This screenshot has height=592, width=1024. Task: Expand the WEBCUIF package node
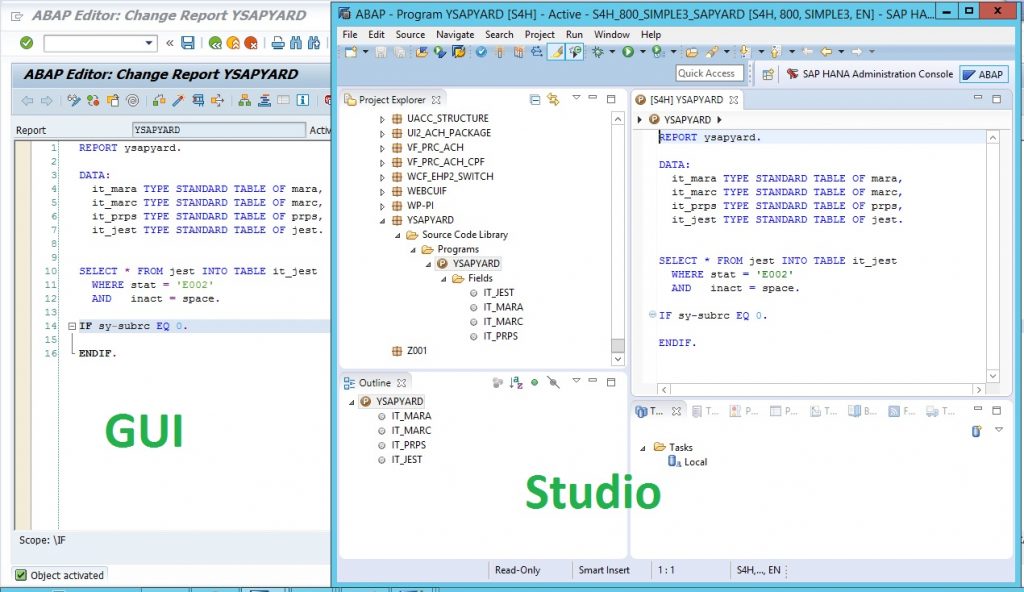382,191
